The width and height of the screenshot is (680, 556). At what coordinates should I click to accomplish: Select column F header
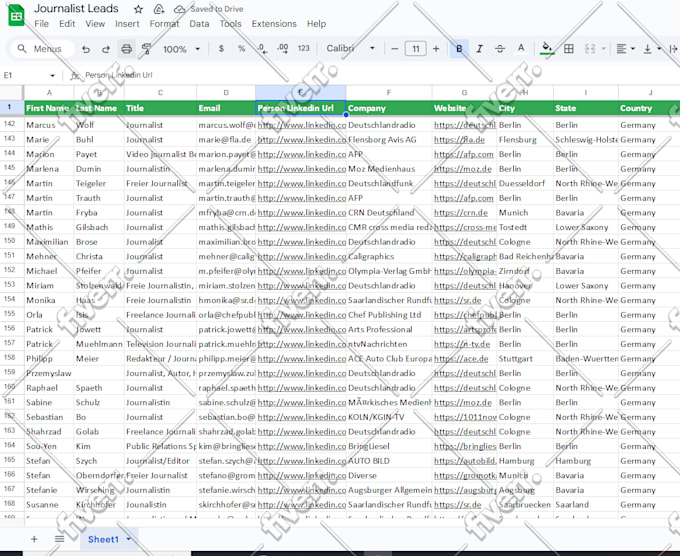coord(389,92)
